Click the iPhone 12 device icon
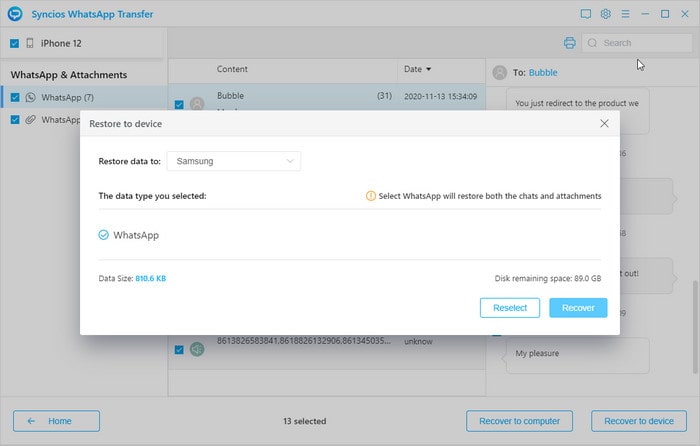 tap(30, 43)
